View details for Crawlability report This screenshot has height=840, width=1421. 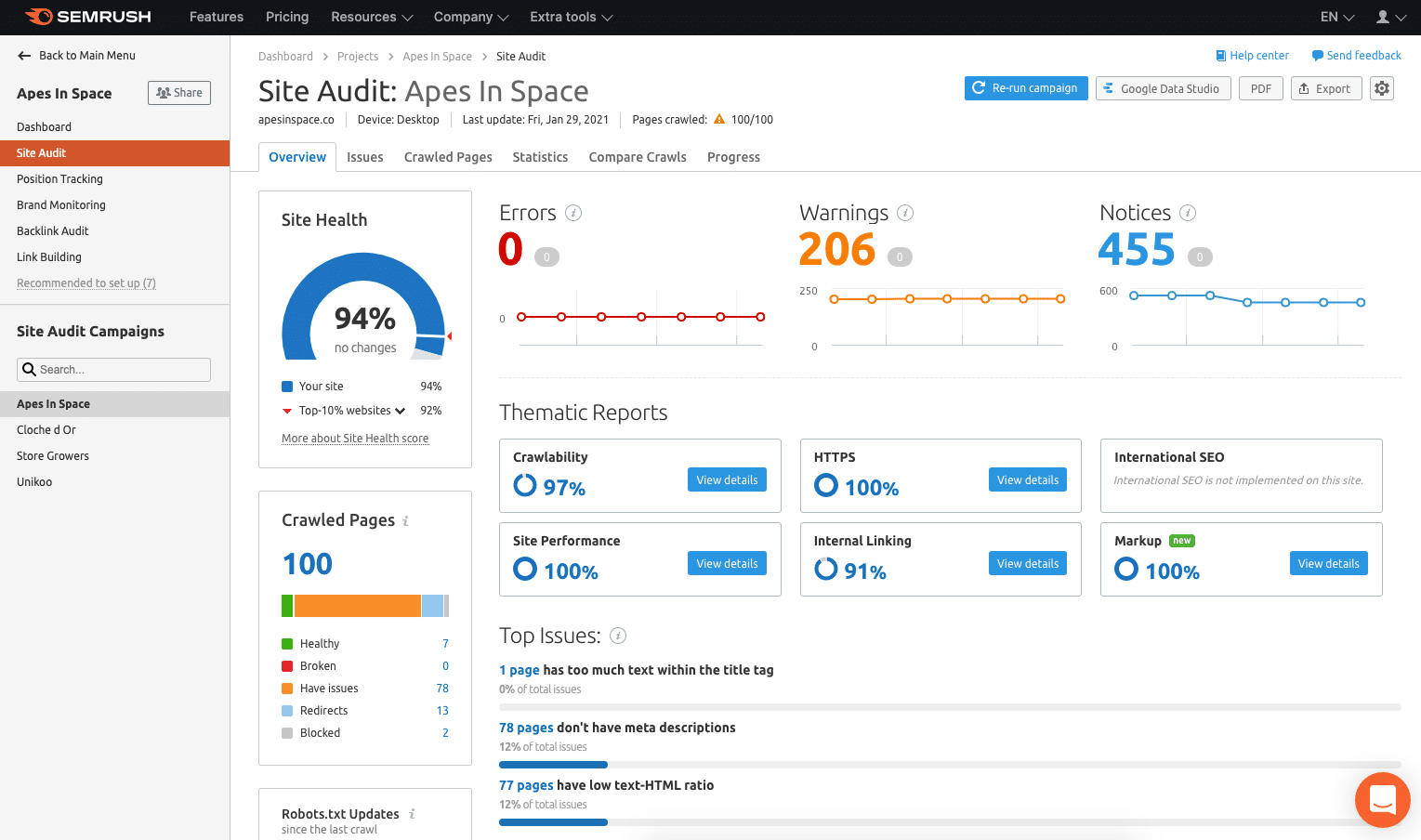coord(727,479)
